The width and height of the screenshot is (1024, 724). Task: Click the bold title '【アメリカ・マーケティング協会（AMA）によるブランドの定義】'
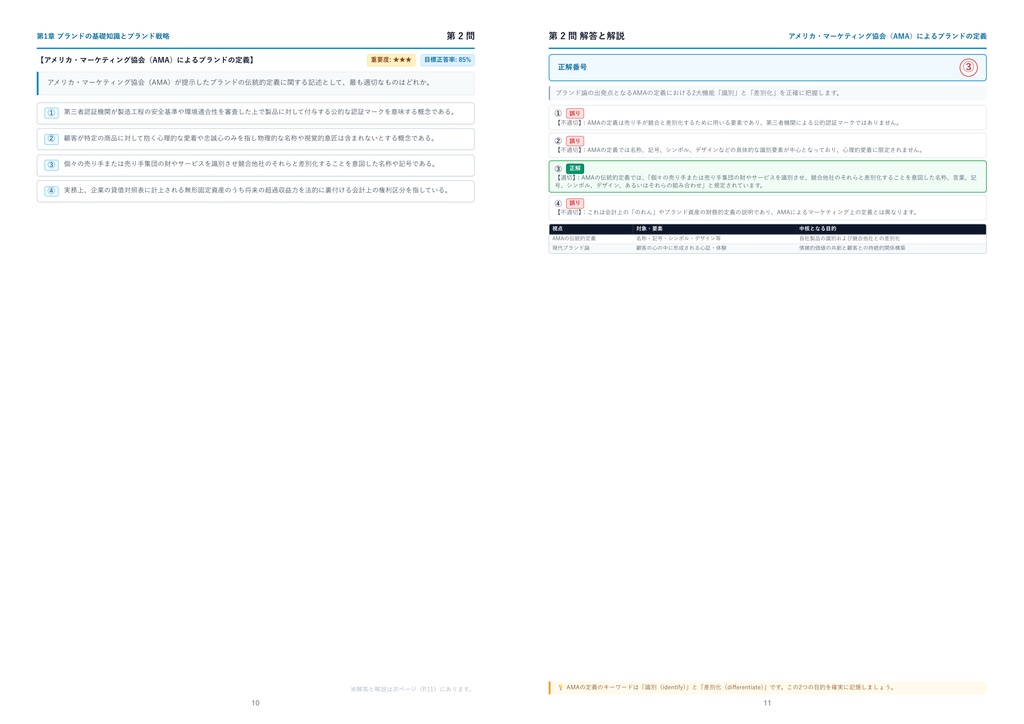[147, 60]
